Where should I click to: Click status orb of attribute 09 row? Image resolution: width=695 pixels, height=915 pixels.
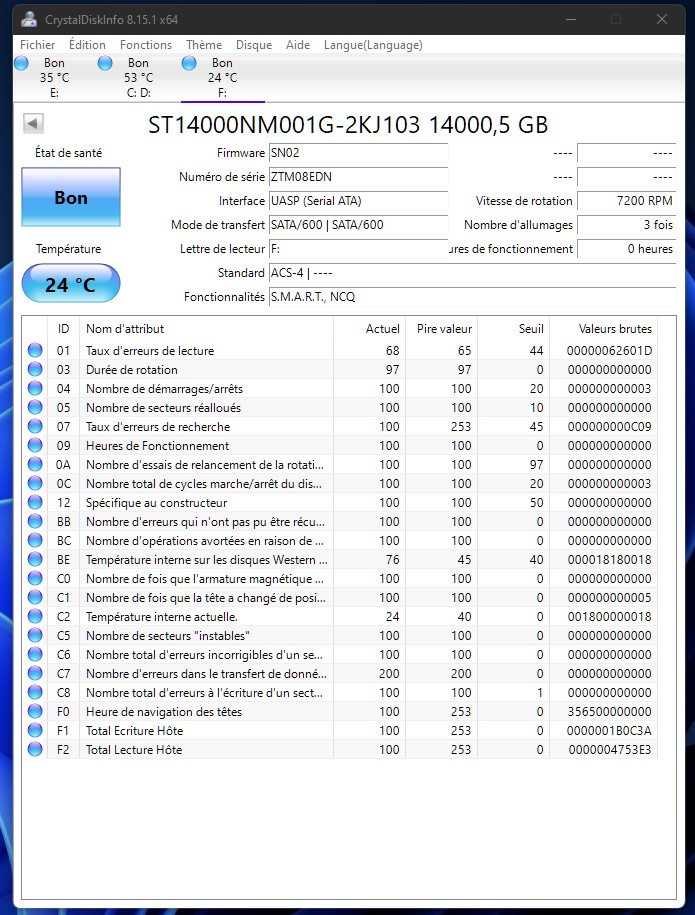[35, 445]
